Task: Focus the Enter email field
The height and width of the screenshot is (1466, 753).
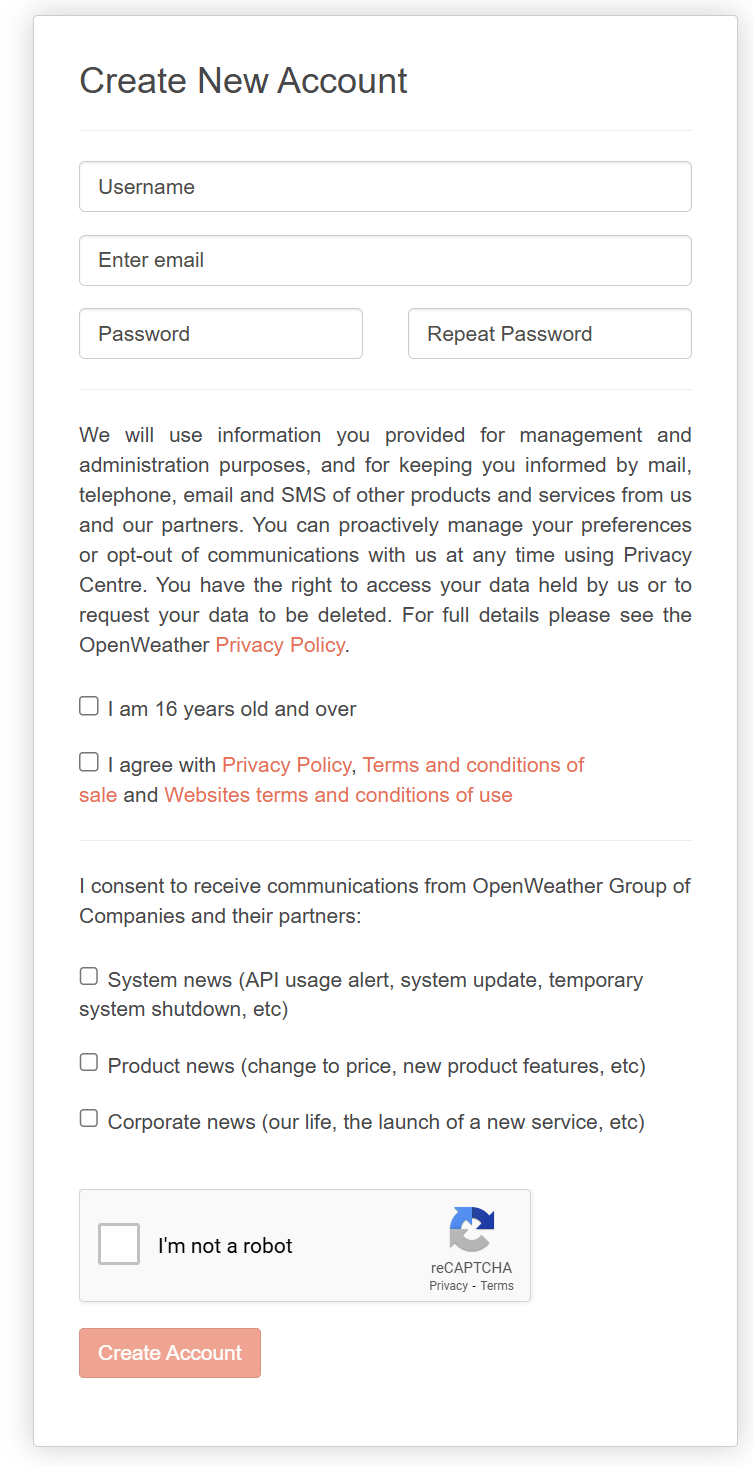Action: [385, 260]
